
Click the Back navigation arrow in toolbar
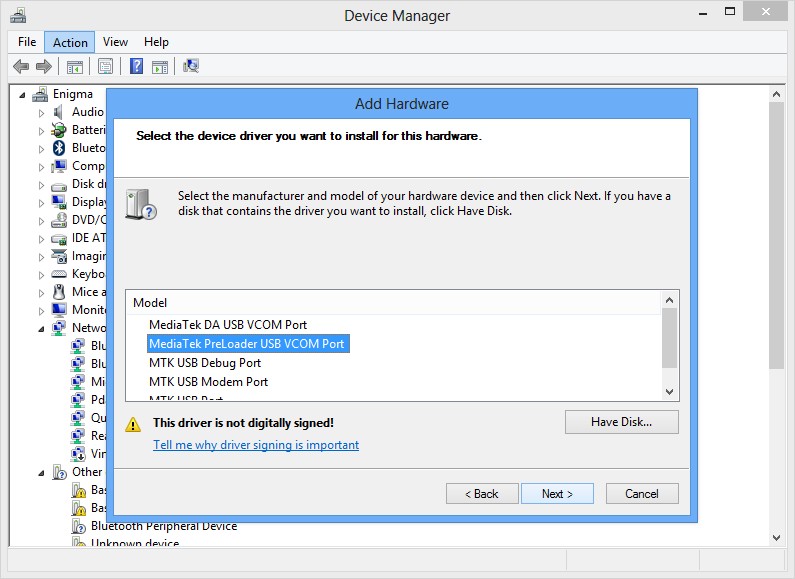pyautogui.click(x=21, y=66)
